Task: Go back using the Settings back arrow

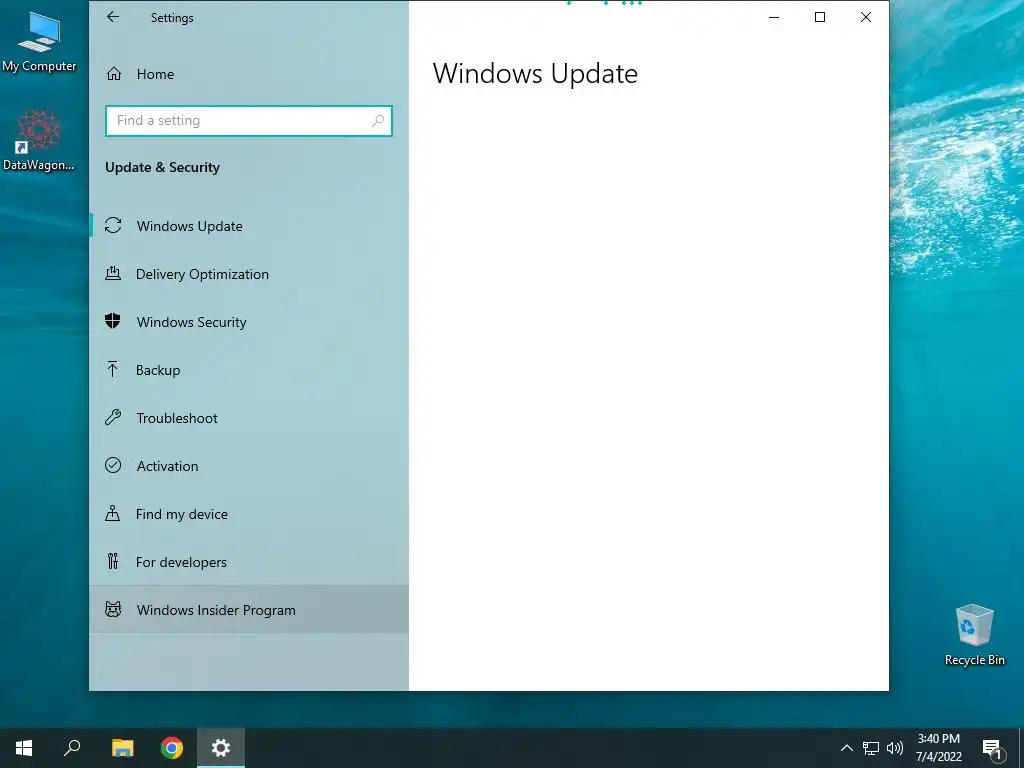Action: (113, 17)
